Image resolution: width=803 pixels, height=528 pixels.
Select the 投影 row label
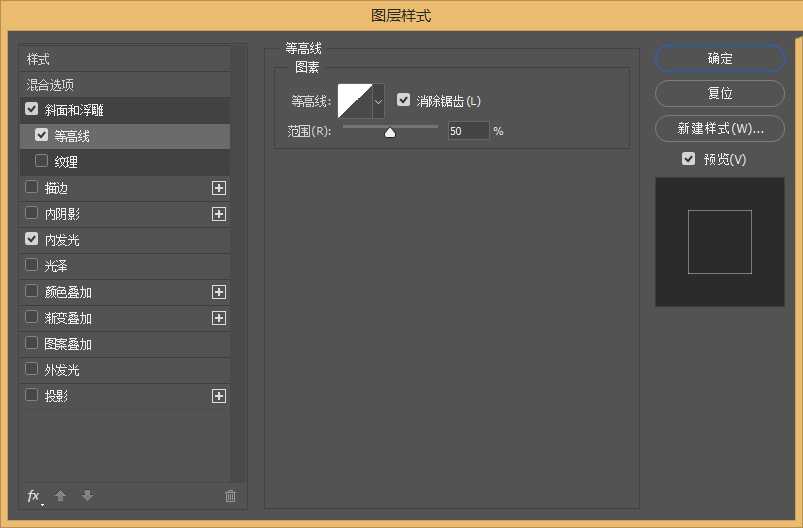pyautogui.click(x=56, y=396)
